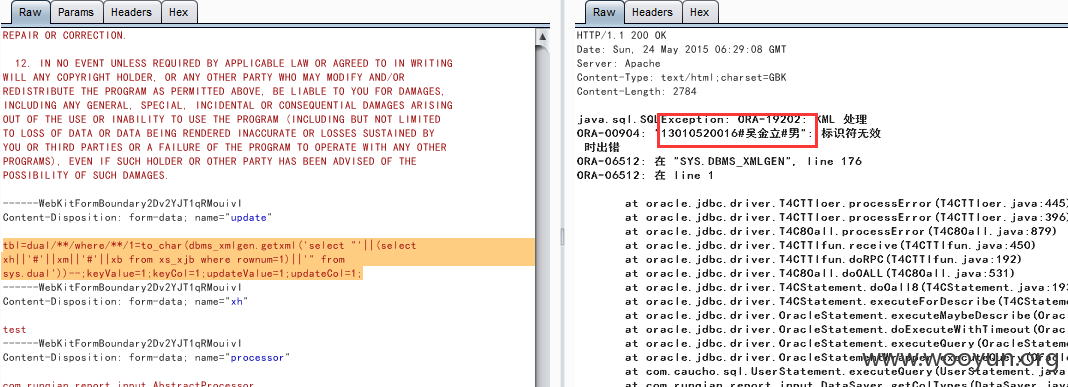This screenshot has width=1068, height=387.
Task: Click the 'sys.dual'))--' keyValue line
Action: 183,273
